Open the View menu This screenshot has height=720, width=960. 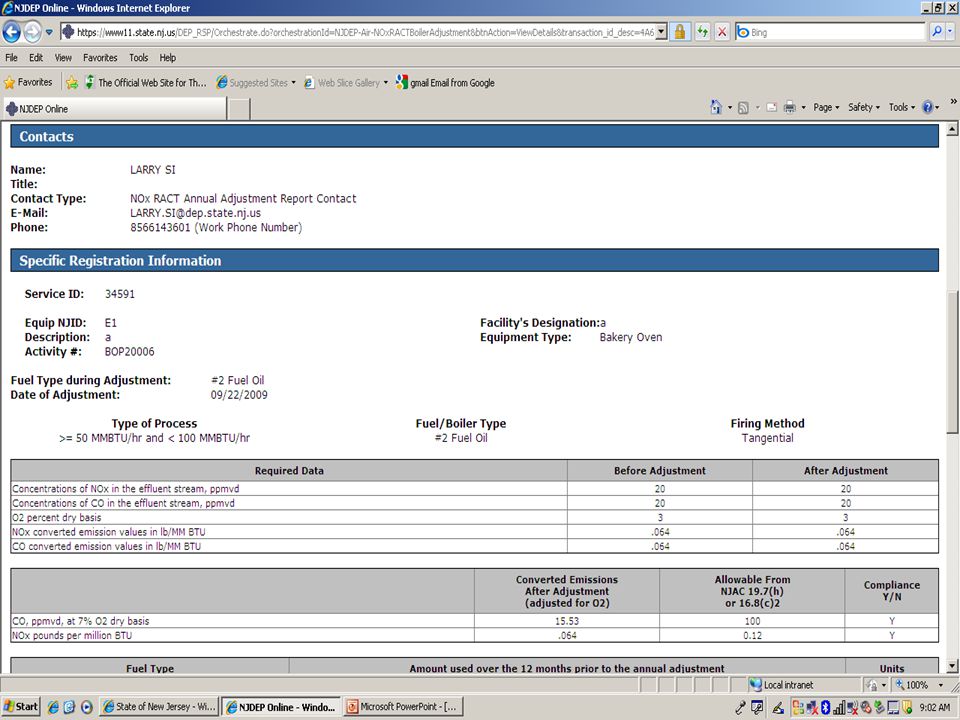[x=63, y=58]
